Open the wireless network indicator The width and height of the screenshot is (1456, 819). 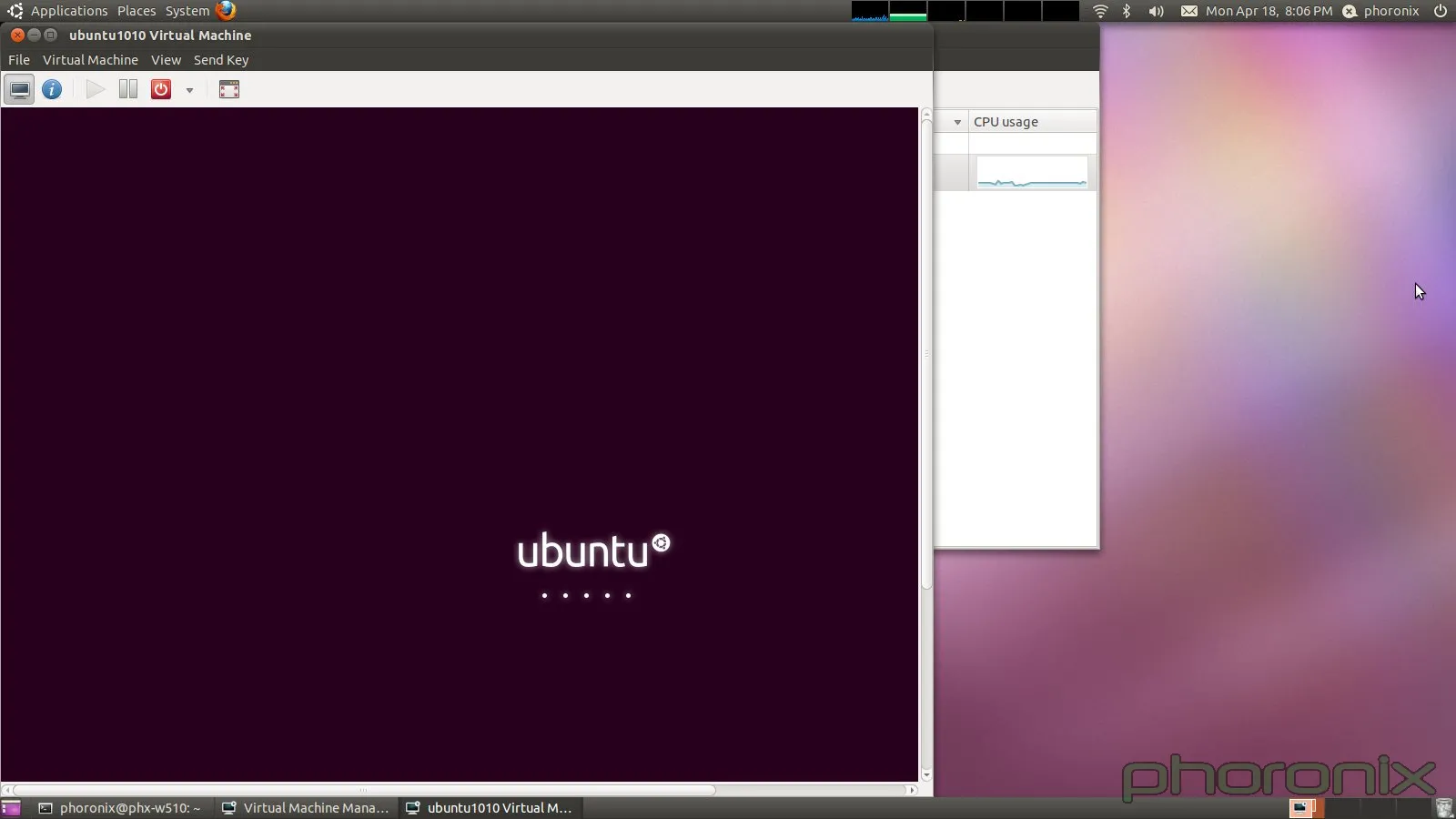click(1100, 11)
